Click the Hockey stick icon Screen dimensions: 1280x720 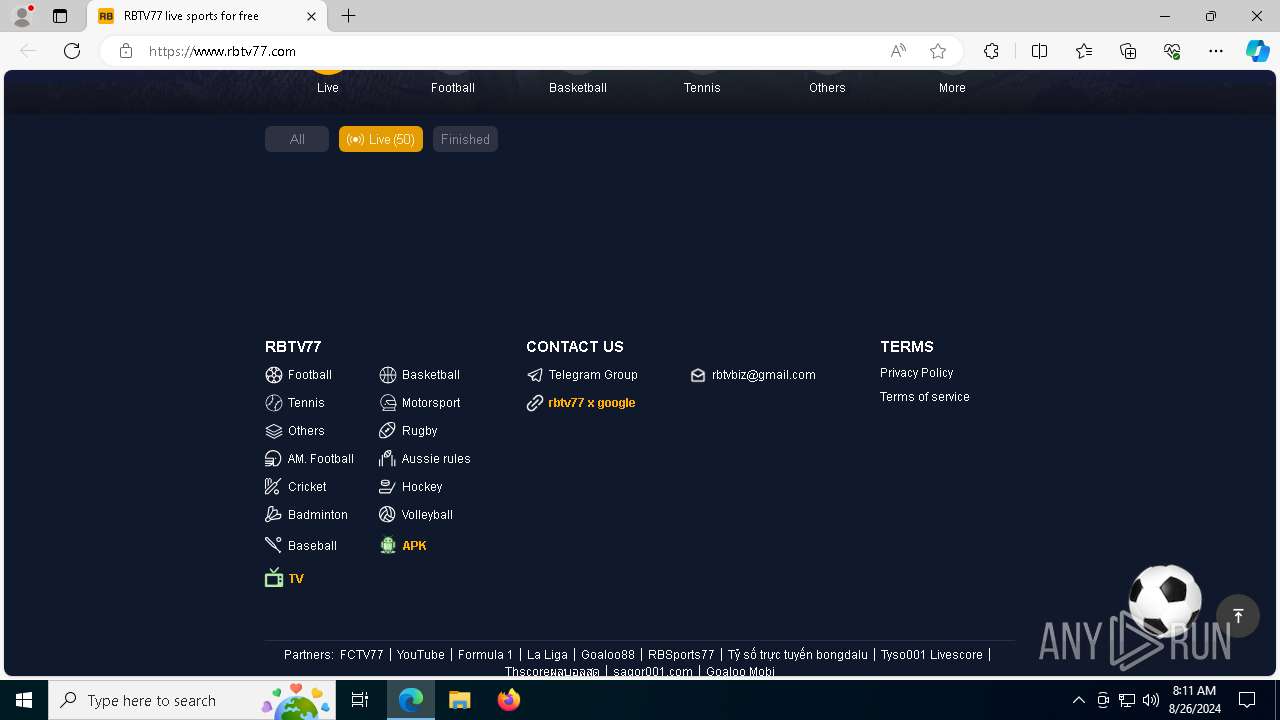[388, 487]
